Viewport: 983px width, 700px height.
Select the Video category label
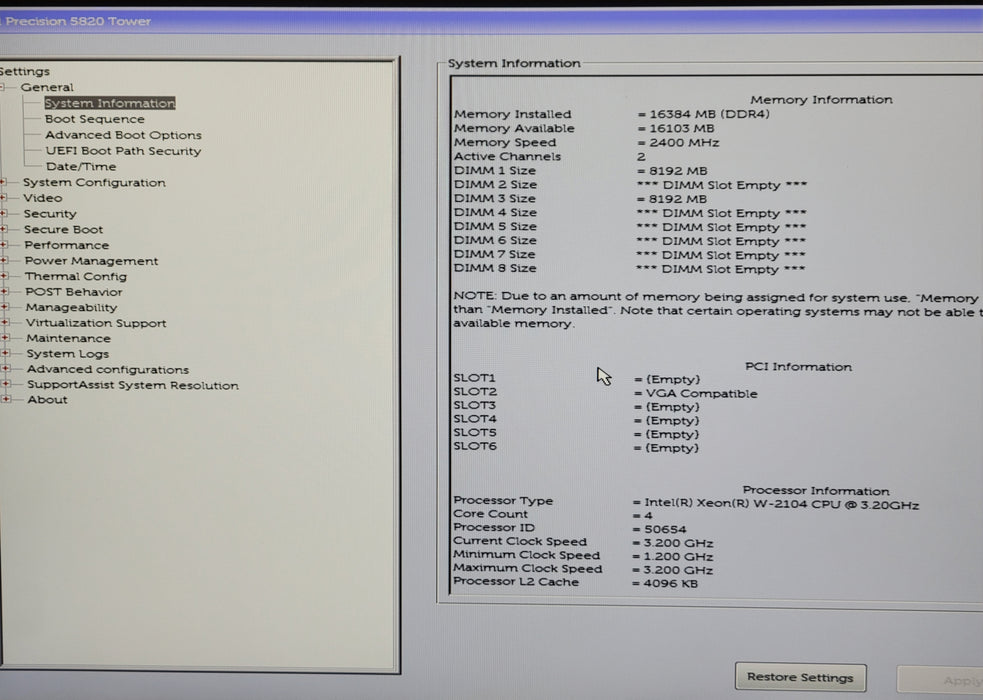point(43,198)
